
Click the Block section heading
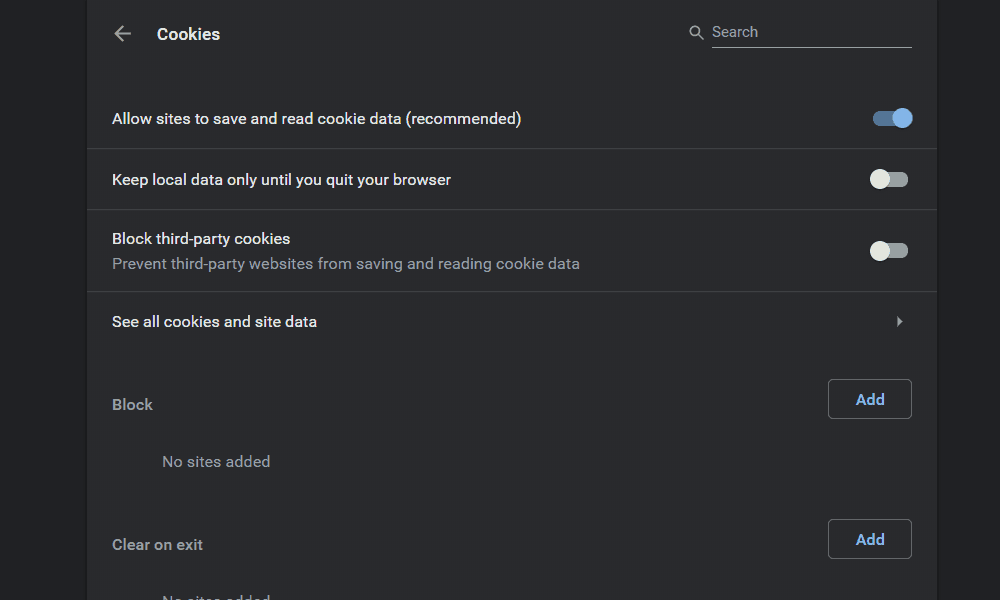[x=132, y=405]
